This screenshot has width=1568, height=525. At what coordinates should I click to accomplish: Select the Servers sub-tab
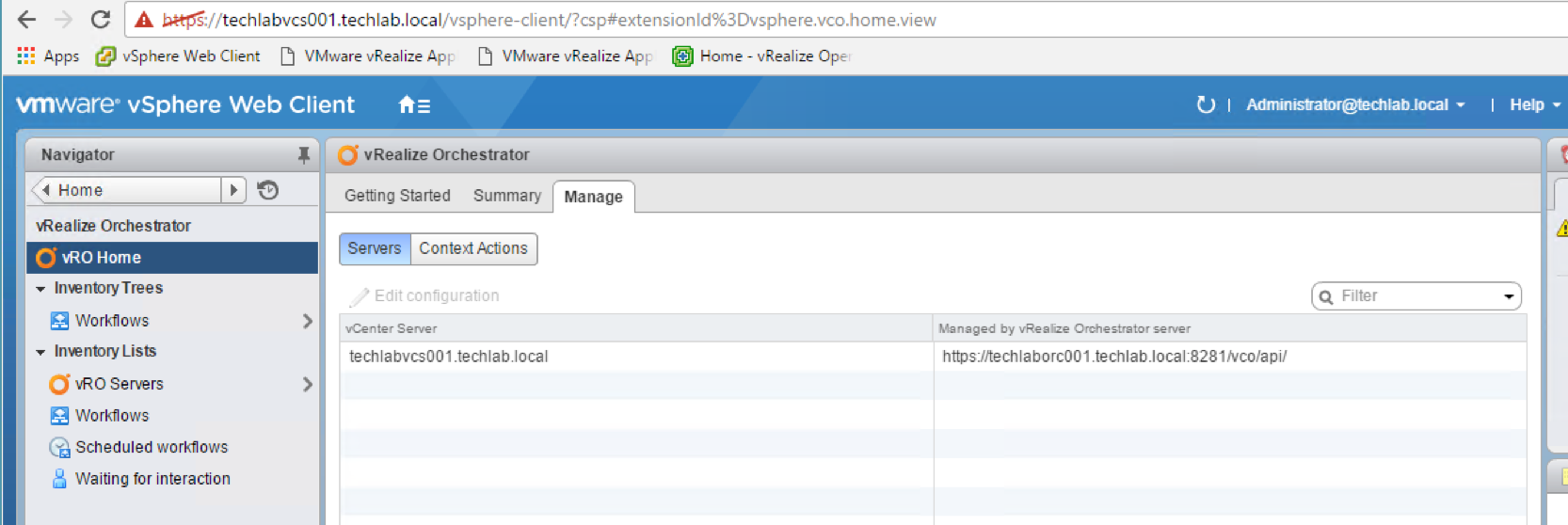[x=375, y=248]
